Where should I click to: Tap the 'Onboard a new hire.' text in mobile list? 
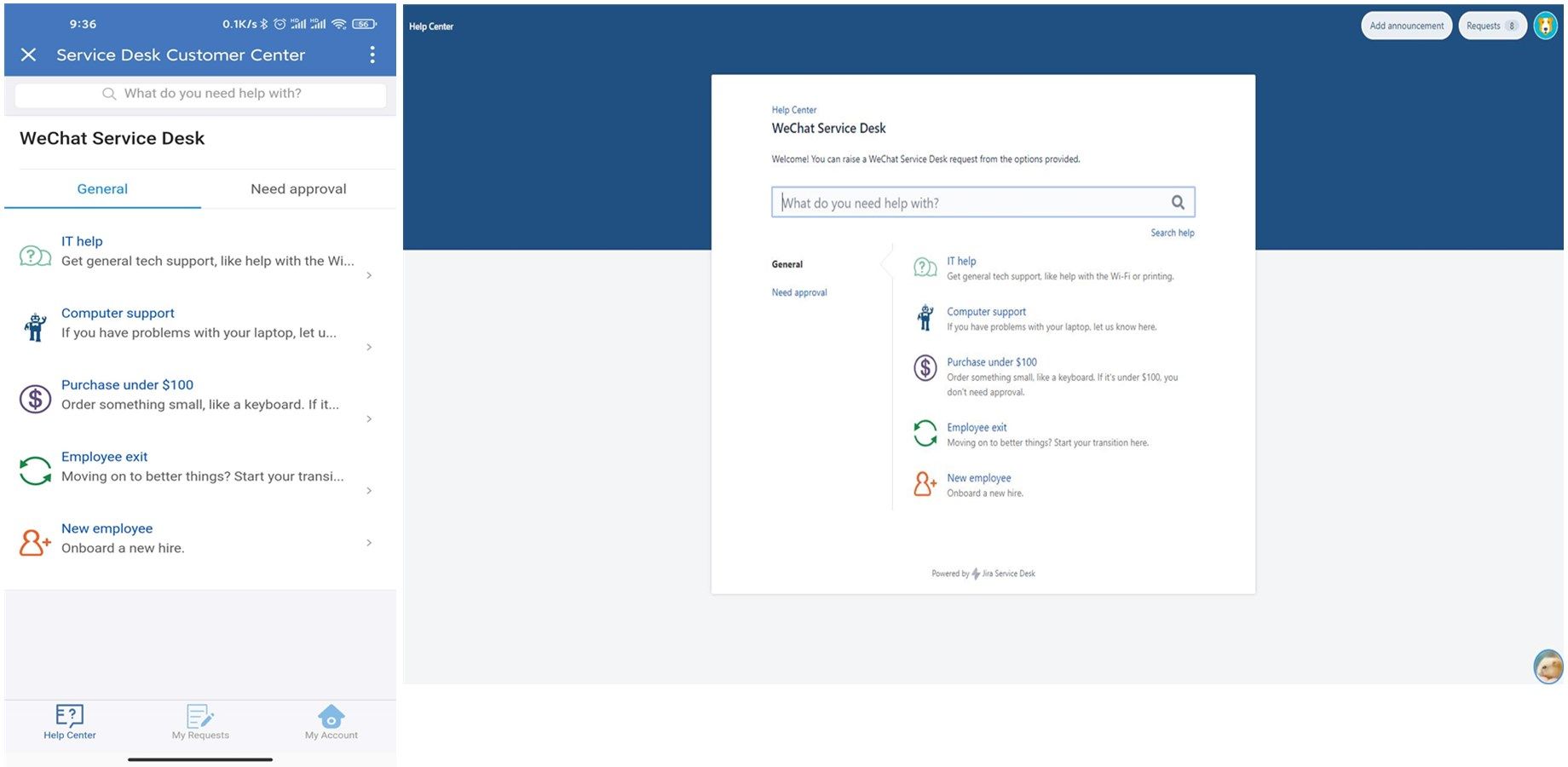click(123, 548)
